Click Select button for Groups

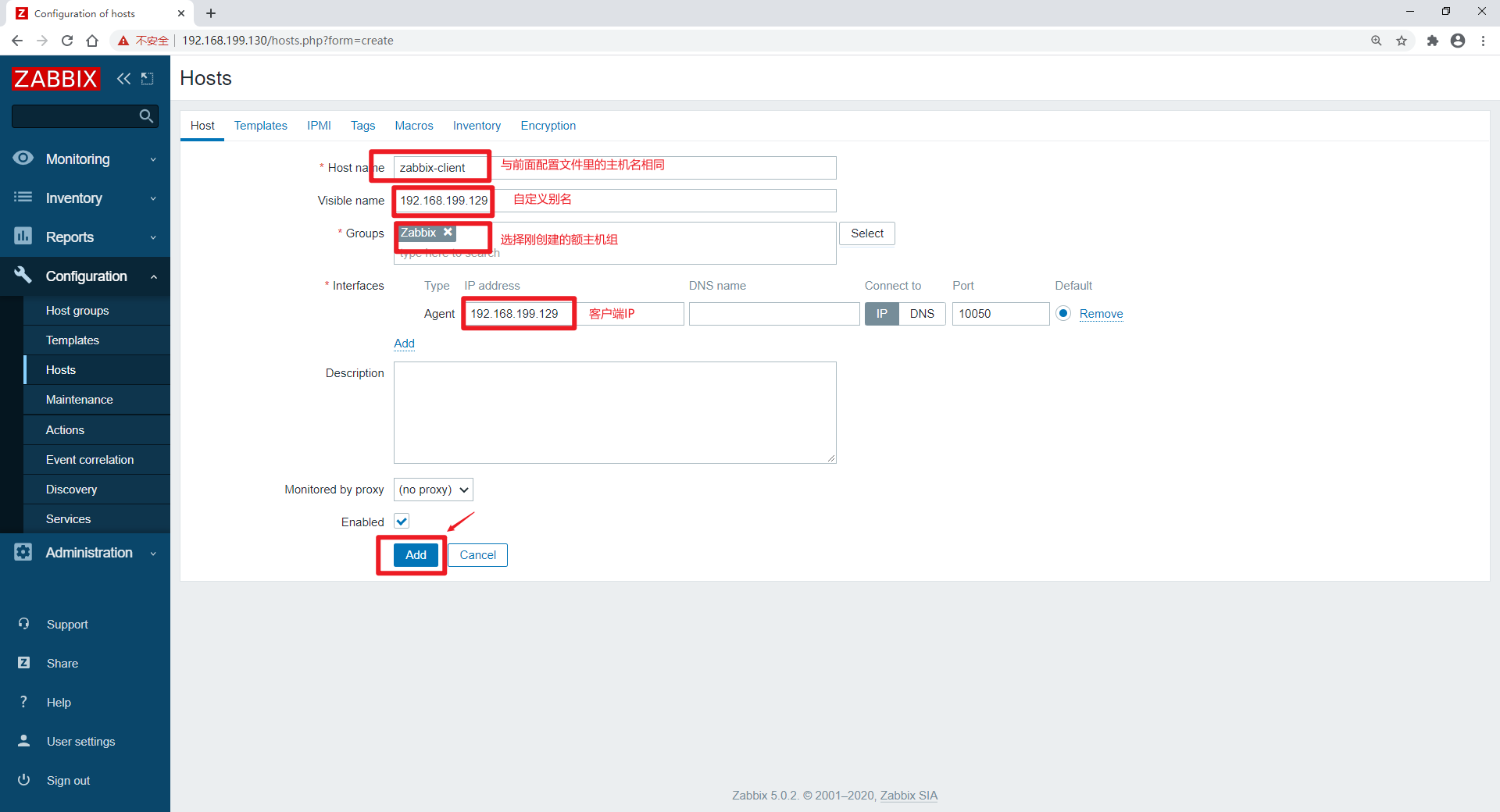click(x=866, y=233)
